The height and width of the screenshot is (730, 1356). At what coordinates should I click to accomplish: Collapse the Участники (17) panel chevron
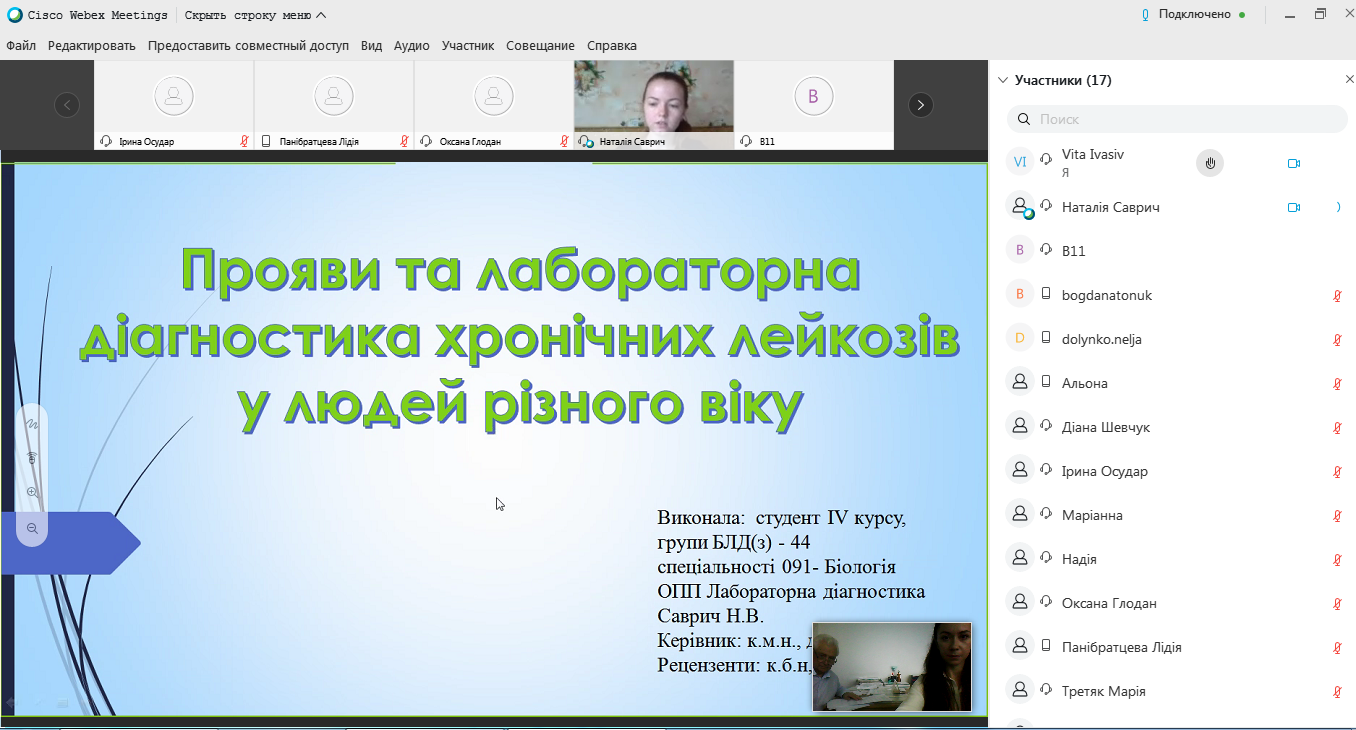pos(1001,80)
